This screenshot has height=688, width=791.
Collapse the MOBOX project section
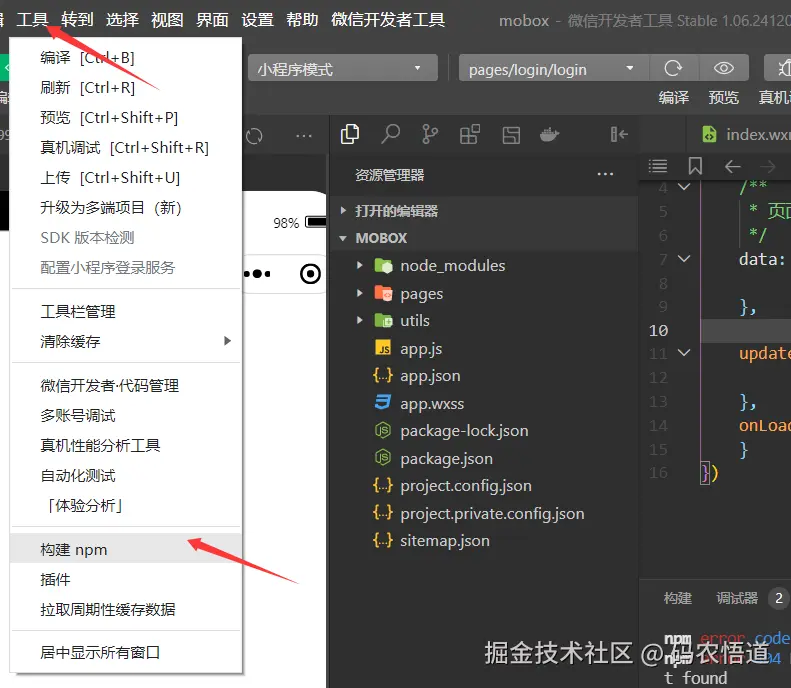(x=343, y=238)
